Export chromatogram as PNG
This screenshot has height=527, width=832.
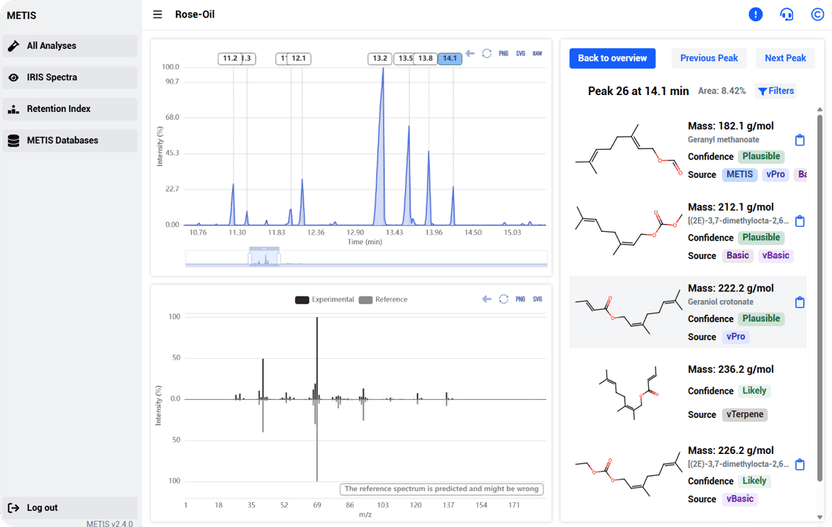504,54
